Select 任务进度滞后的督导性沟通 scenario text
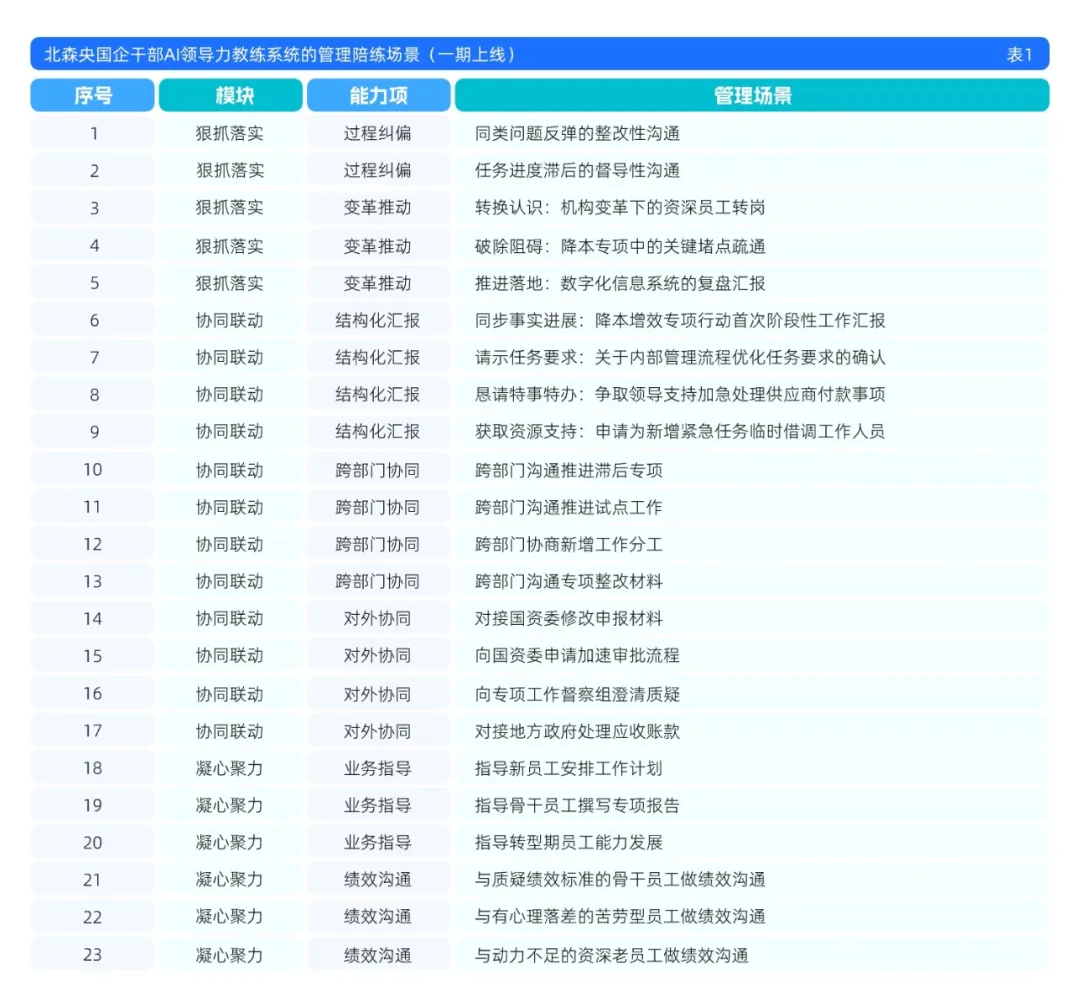This screenshot has width=1080, height=1007. tap(577, 170)
